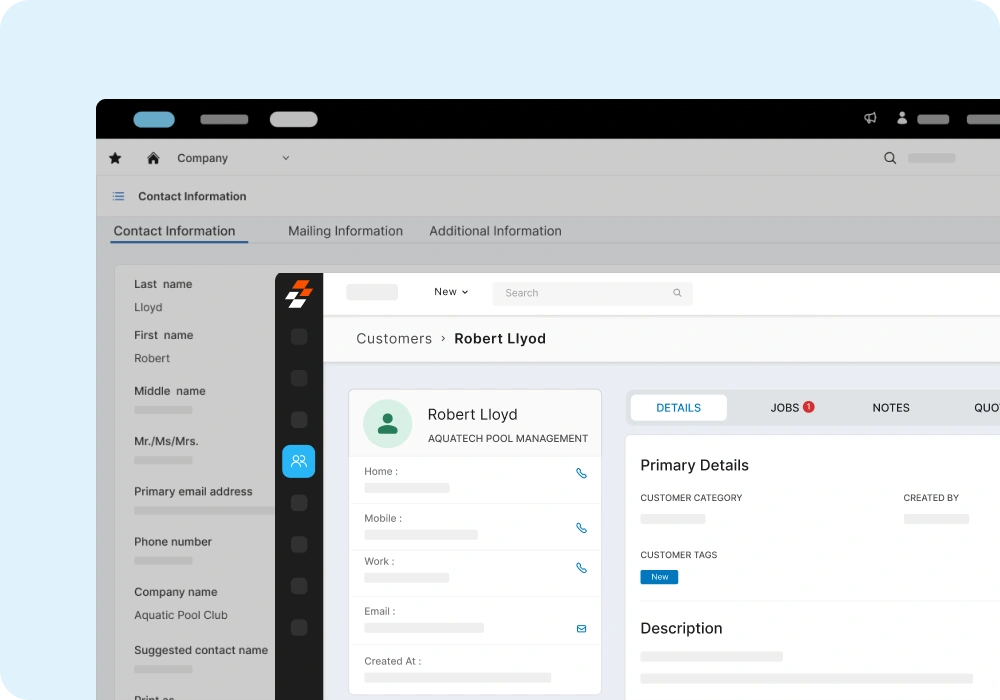Go to Customers breadcrumb link

(x=394, y=339)
